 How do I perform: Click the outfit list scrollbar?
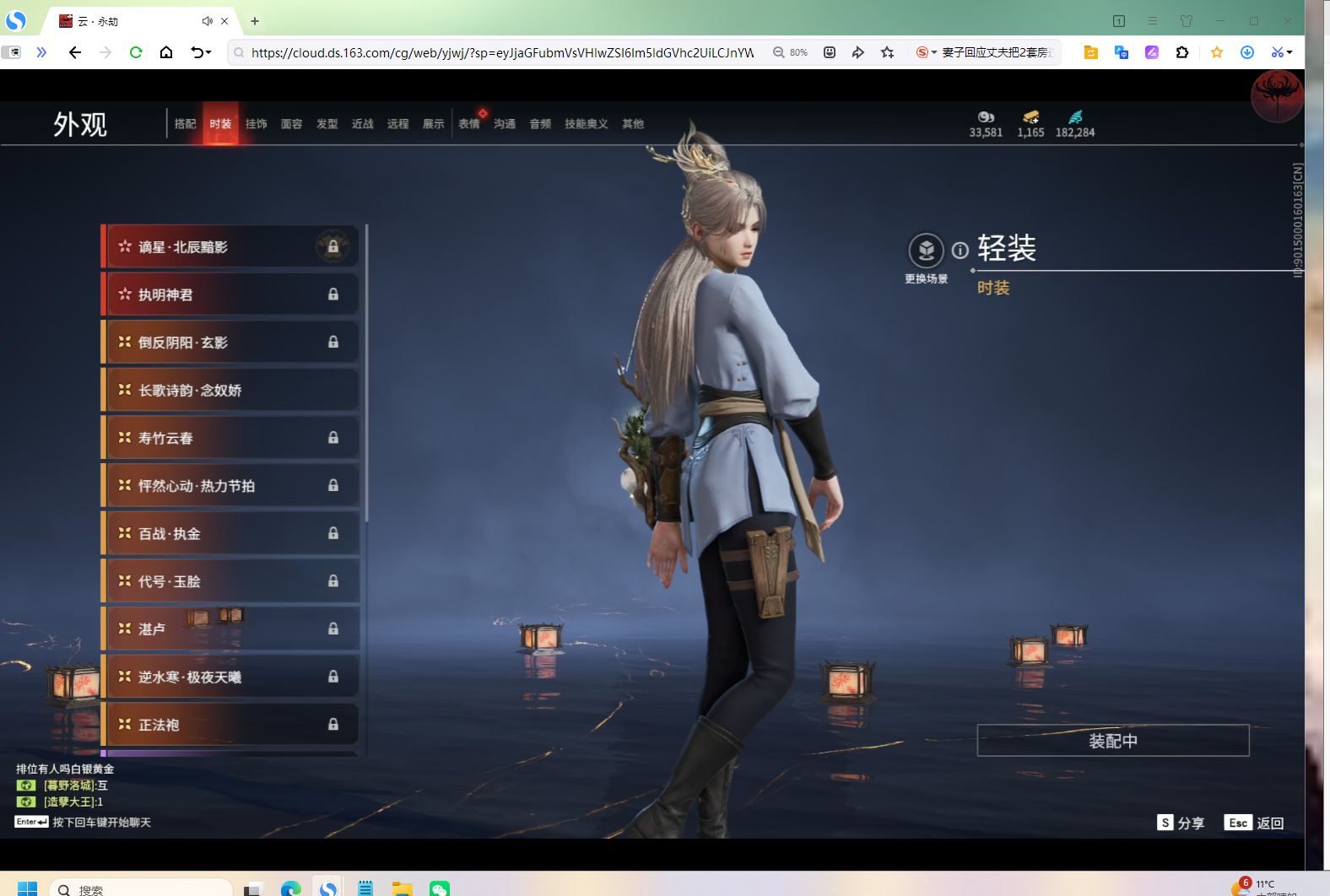click(x=366, y=371)
